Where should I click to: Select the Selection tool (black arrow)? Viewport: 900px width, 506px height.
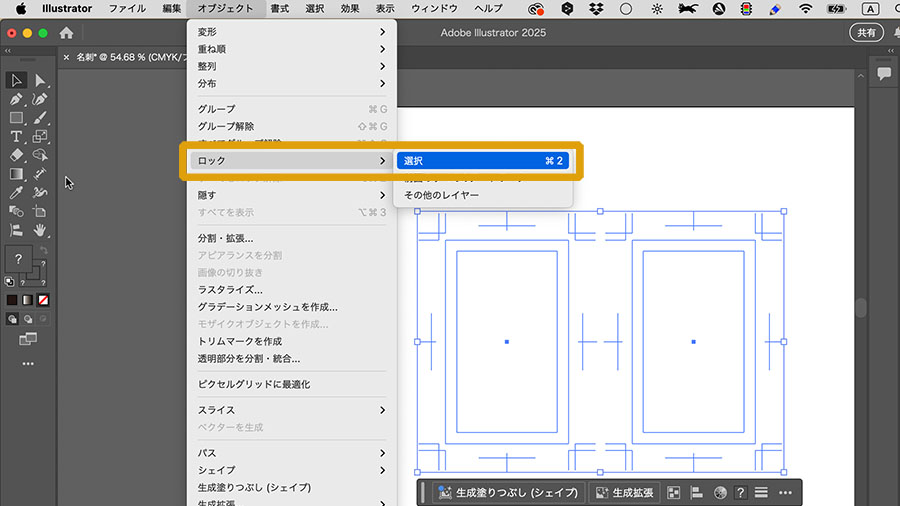pos(16,80)
